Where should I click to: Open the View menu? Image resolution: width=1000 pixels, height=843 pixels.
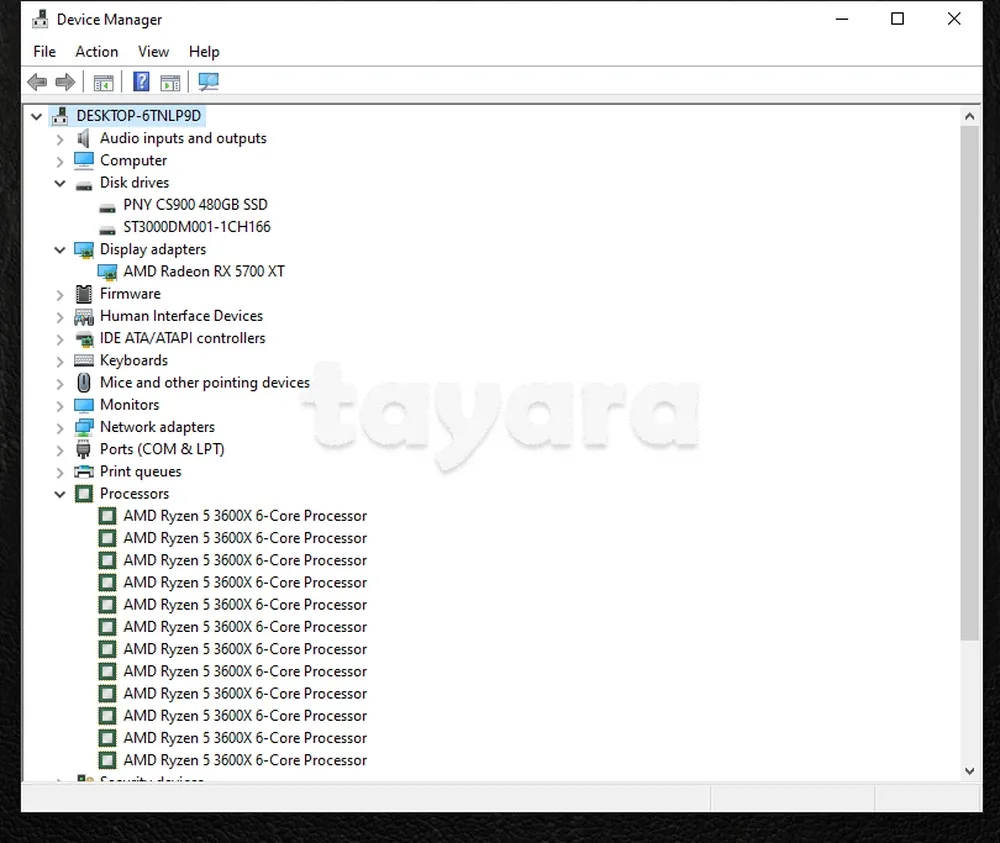(153, 52)
